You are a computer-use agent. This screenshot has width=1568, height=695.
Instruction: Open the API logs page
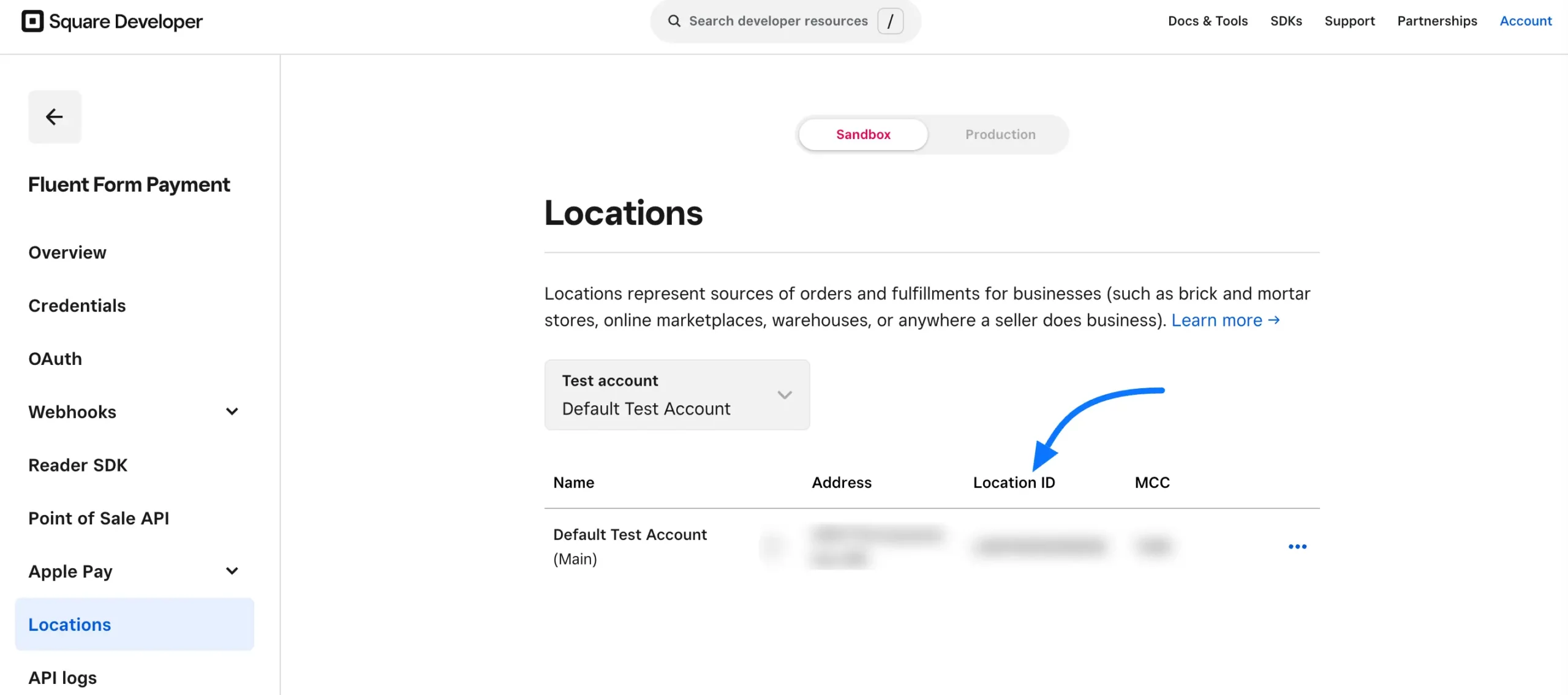(62, 678)
